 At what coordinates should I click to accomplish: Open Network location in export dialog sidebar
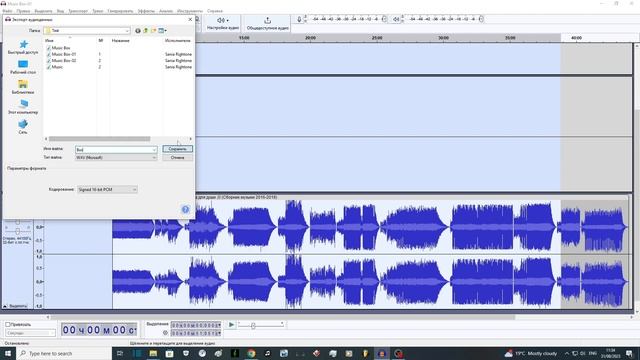23,127
